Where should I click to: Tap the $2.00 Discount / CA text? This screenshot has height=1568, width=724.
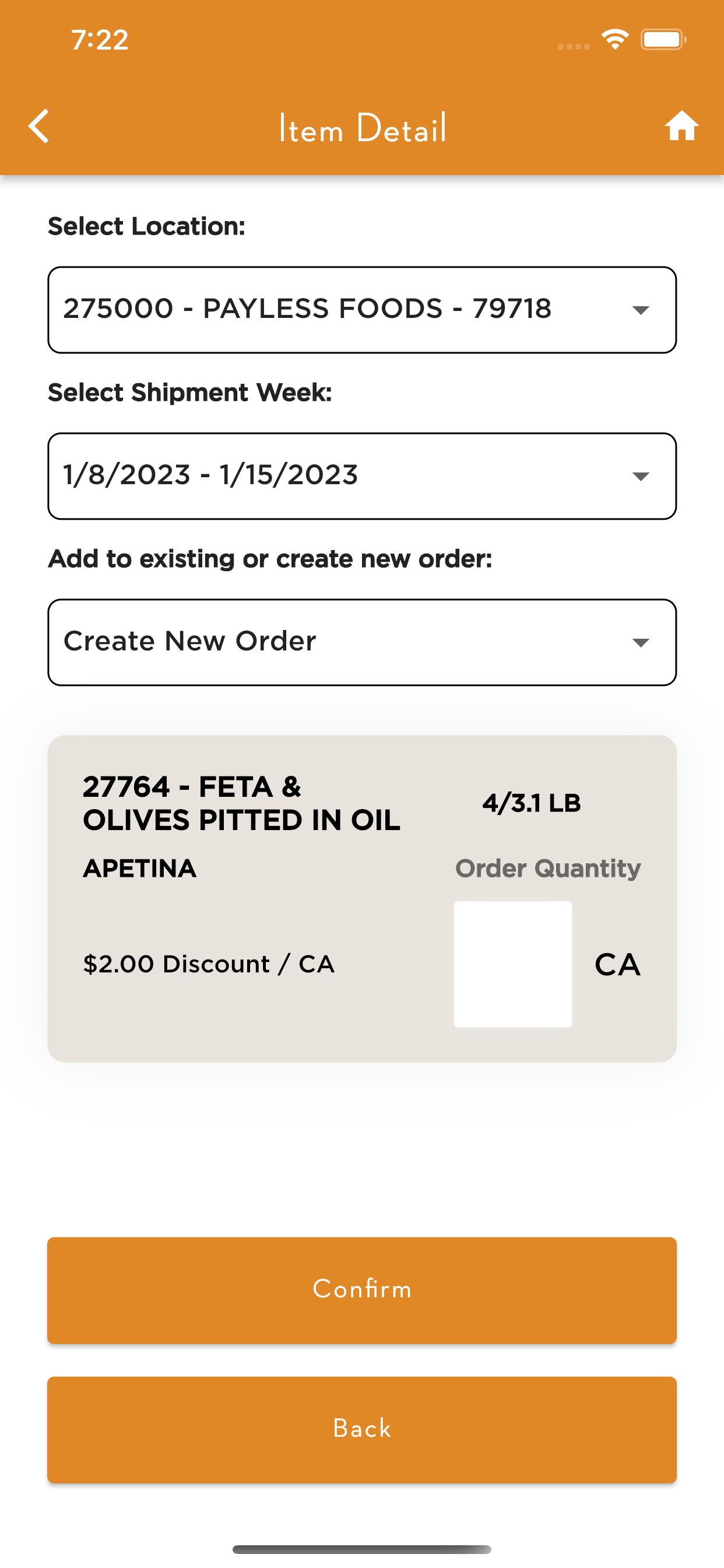(209, 964)
